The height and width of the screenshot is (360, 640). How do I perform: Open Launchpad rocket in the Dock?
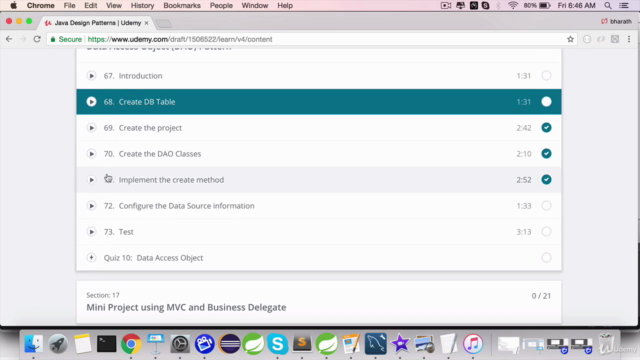pos(58,344)
